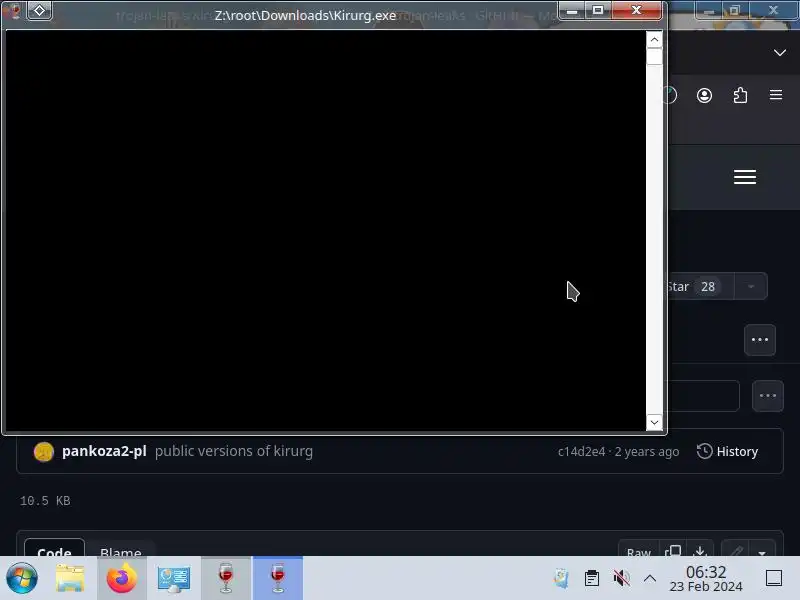Click the show desktop button
Image resolution: width=800 pixels, height=600 pixels.
[774, 578]
